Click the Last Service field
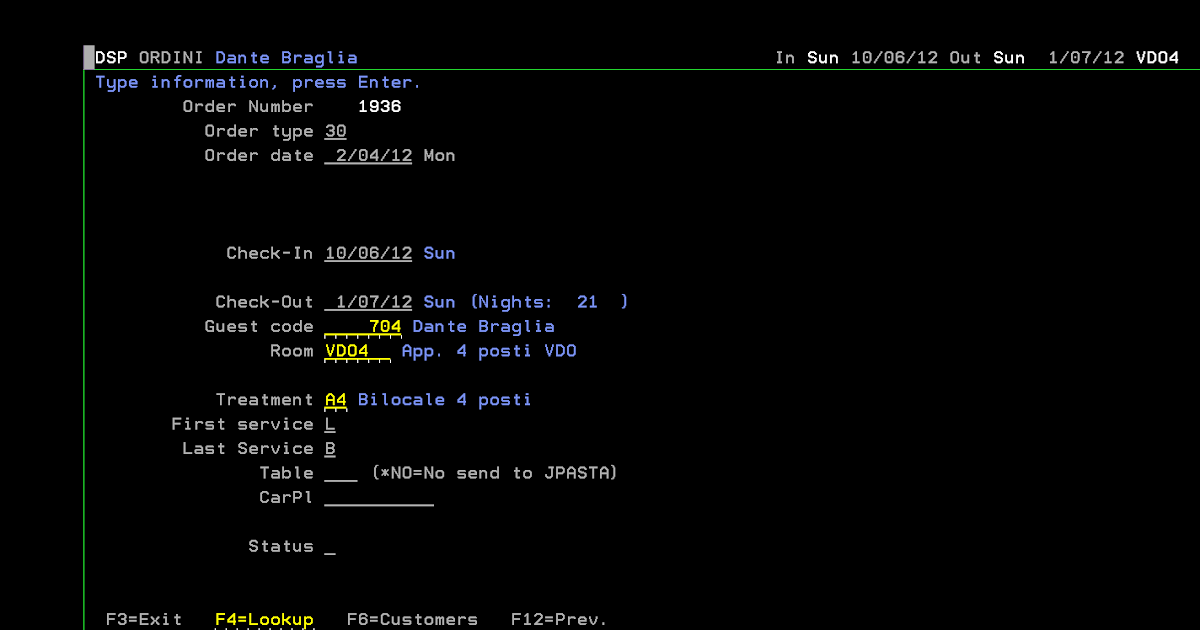Viewport: 1200px width, 630px height. [x=329, y=448]
